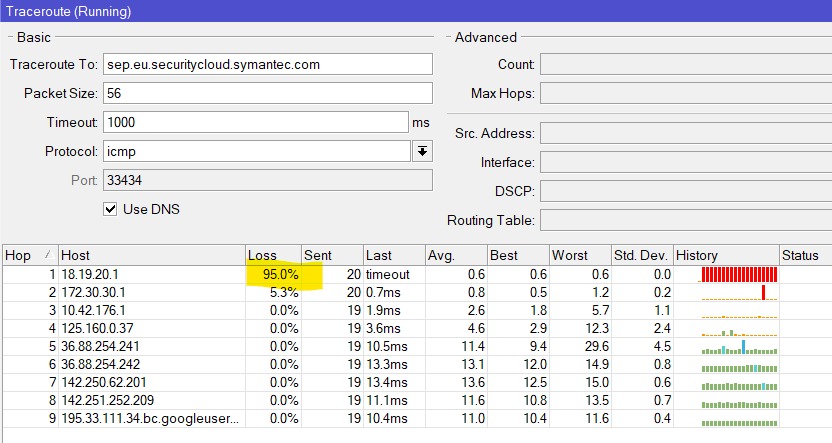The width and height of the screenshot is (832, 443).
Task: Toggle the Use DNS checkbox
Action: click(110, 209)
